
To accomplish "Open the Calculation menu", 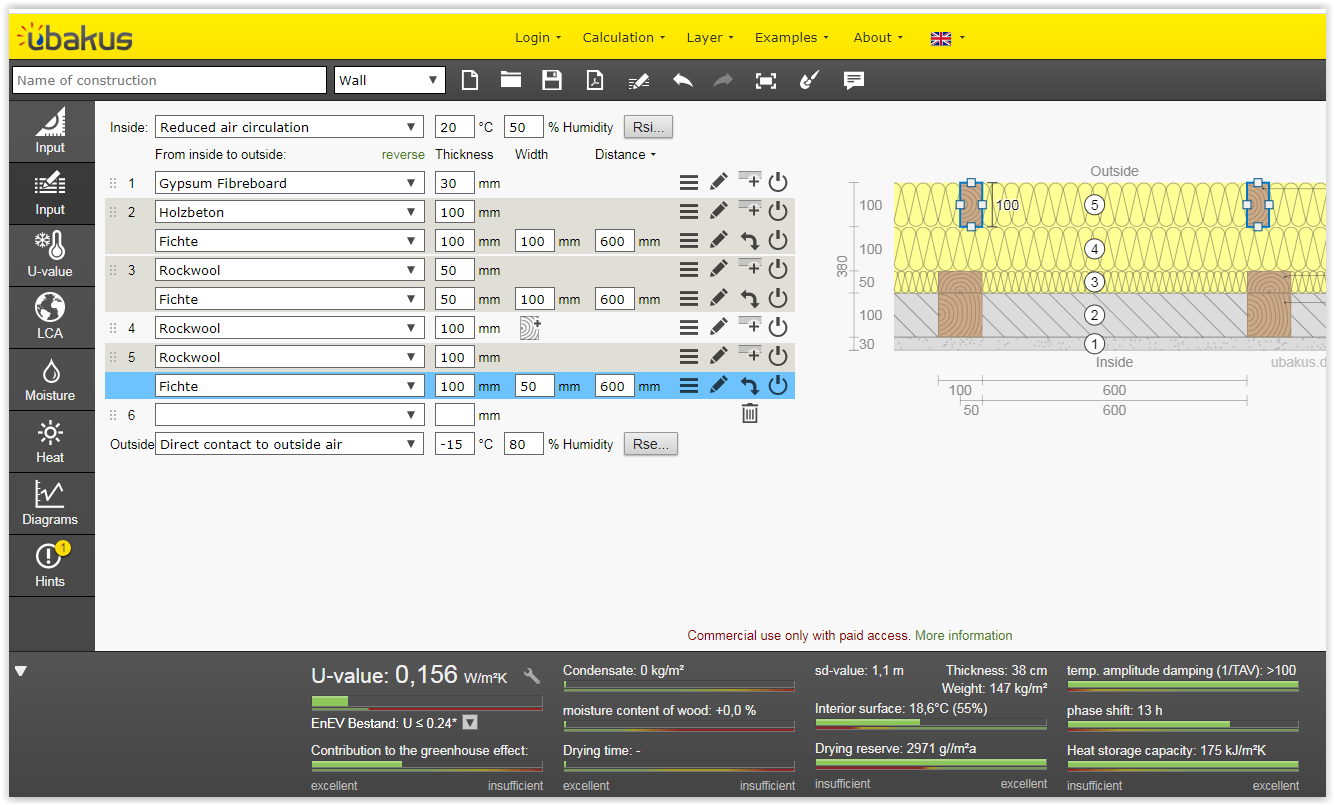I will (623, 37).
